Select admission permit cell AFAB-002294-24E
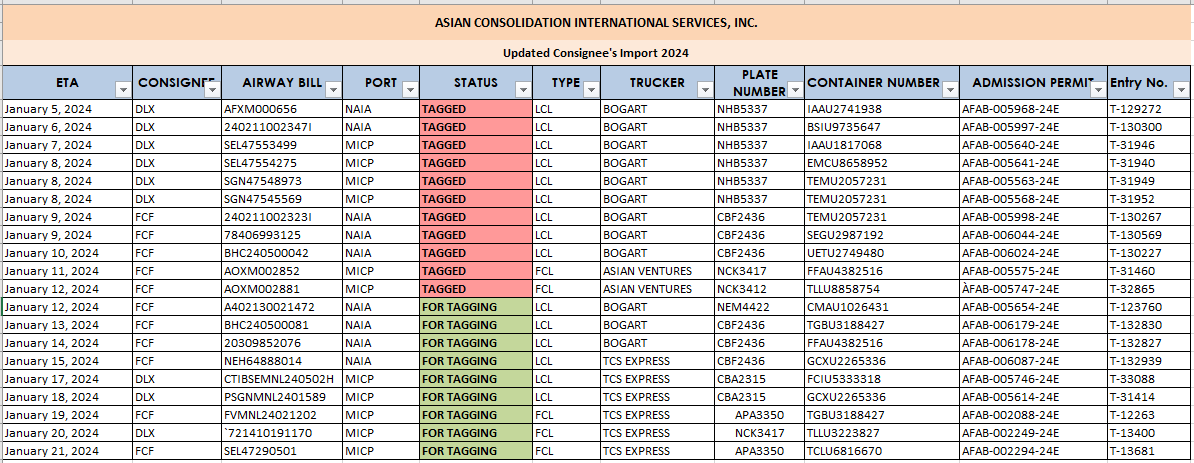 (1010, 451)
